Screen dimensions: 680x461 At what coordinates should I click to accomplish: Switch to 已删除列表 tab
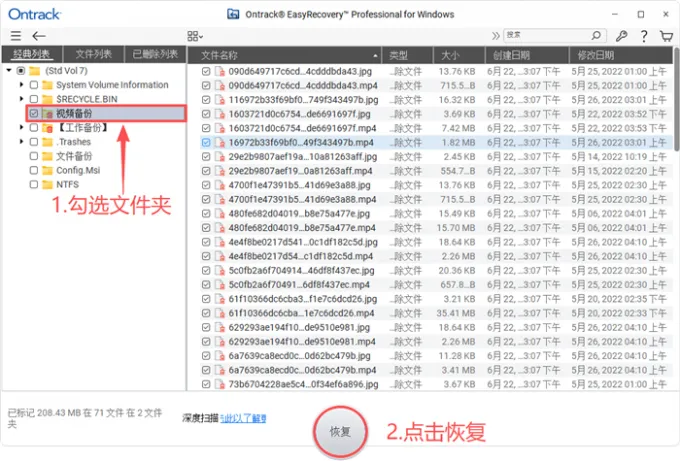pyautogui.click(x=155, y=54)
